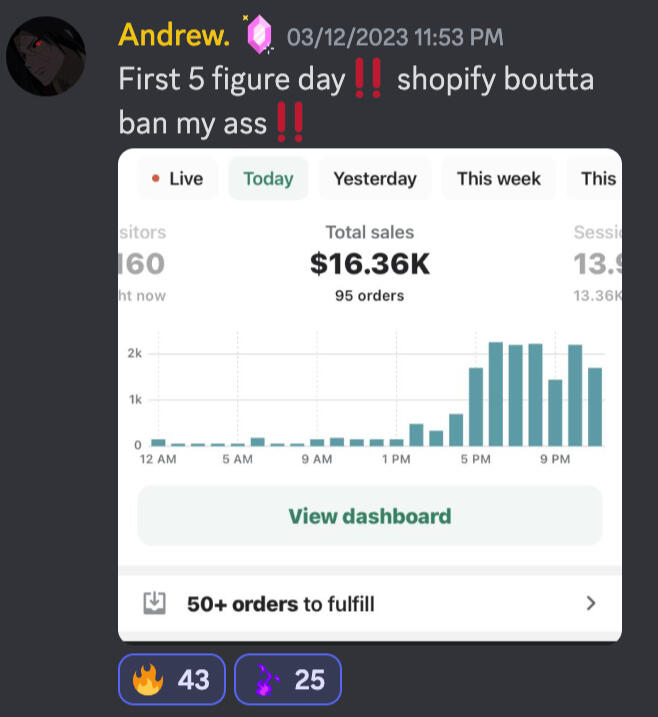Select the This week tab
Image resolution: width=658 pixels, height=717 pixels.
click(x=498, y=179)
